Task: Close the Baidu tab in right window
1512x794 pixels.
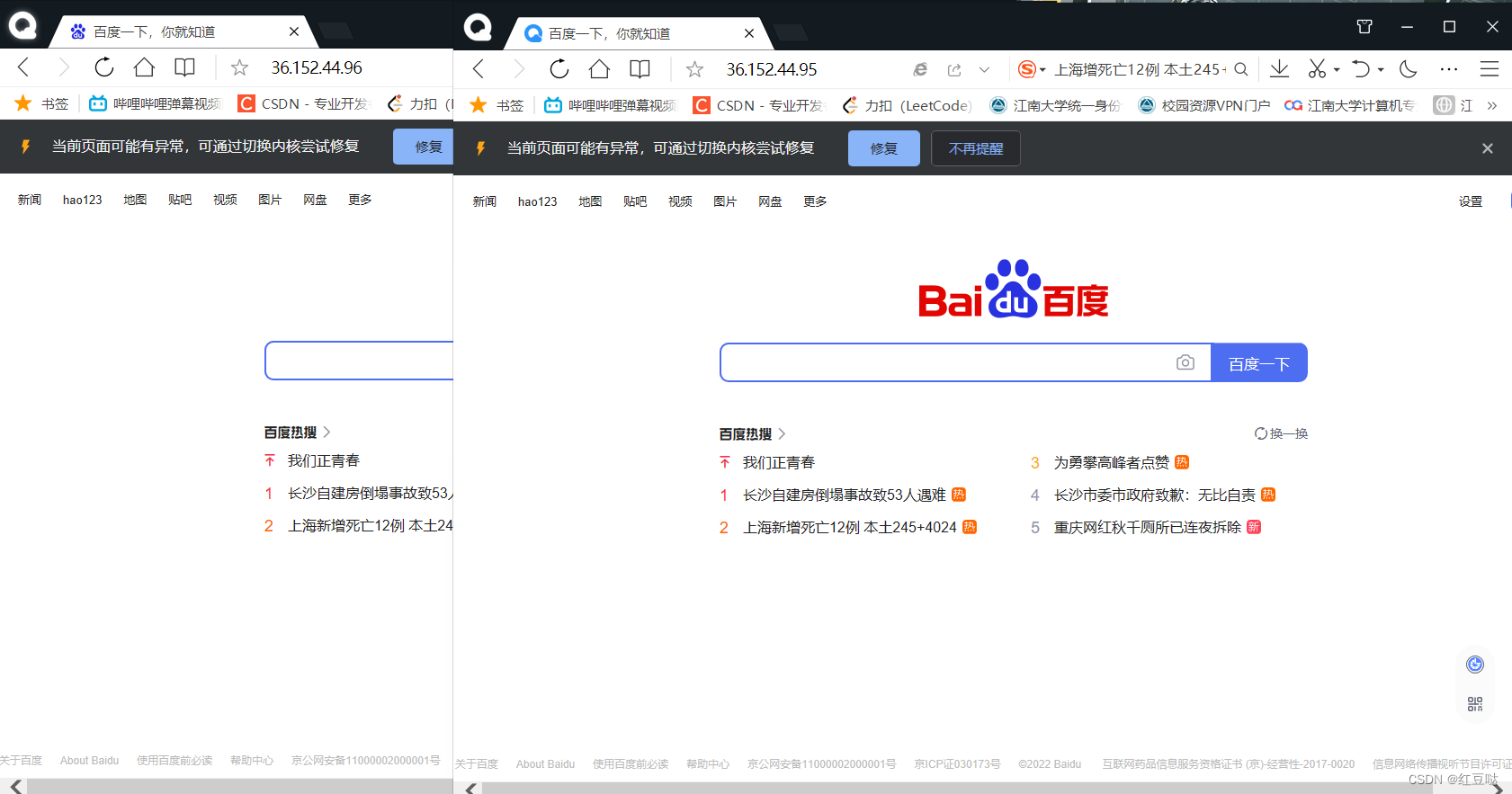Action: tap(749, 33)
